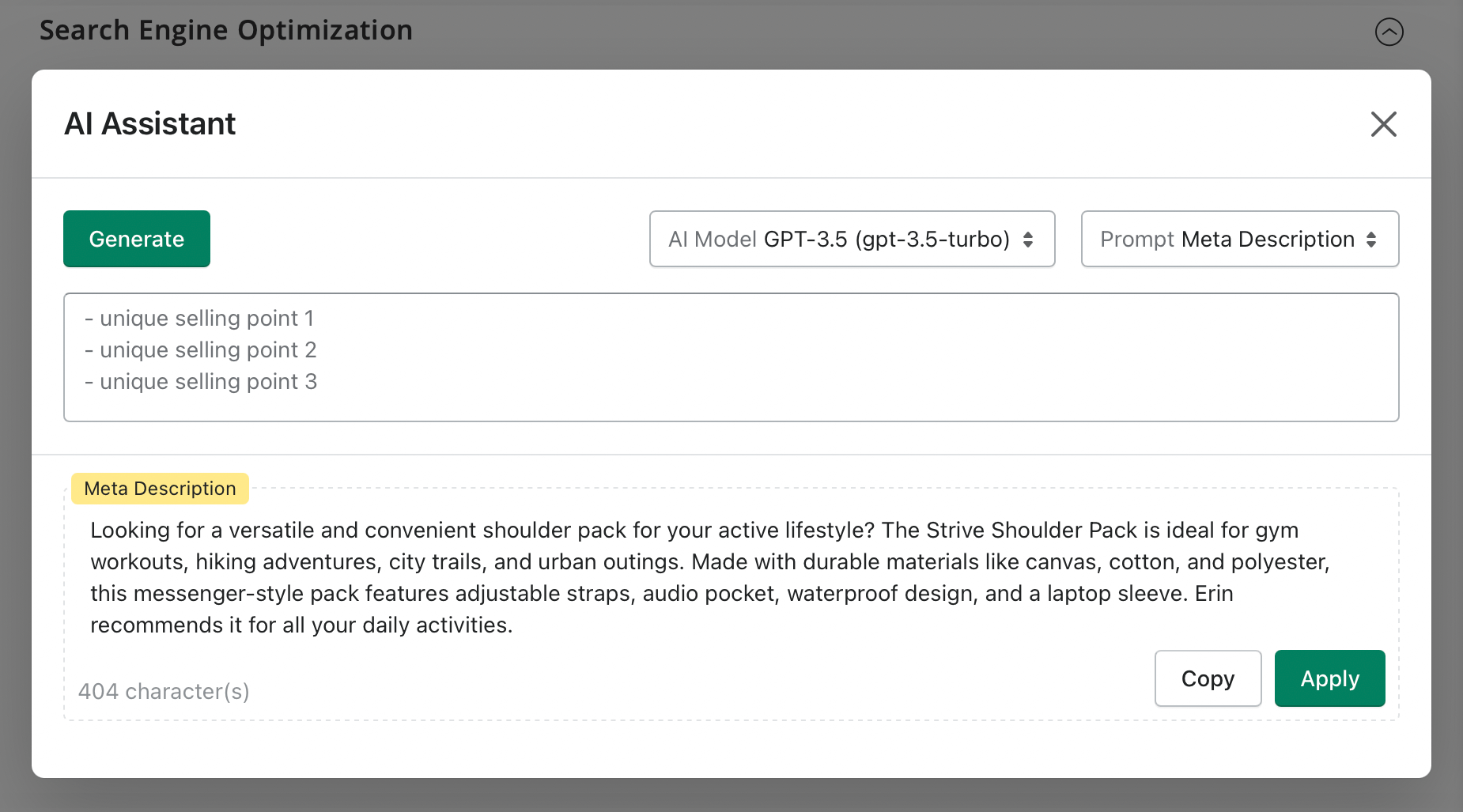
Task: Click the AI Assistant dialog title
Action: point(150,124)
